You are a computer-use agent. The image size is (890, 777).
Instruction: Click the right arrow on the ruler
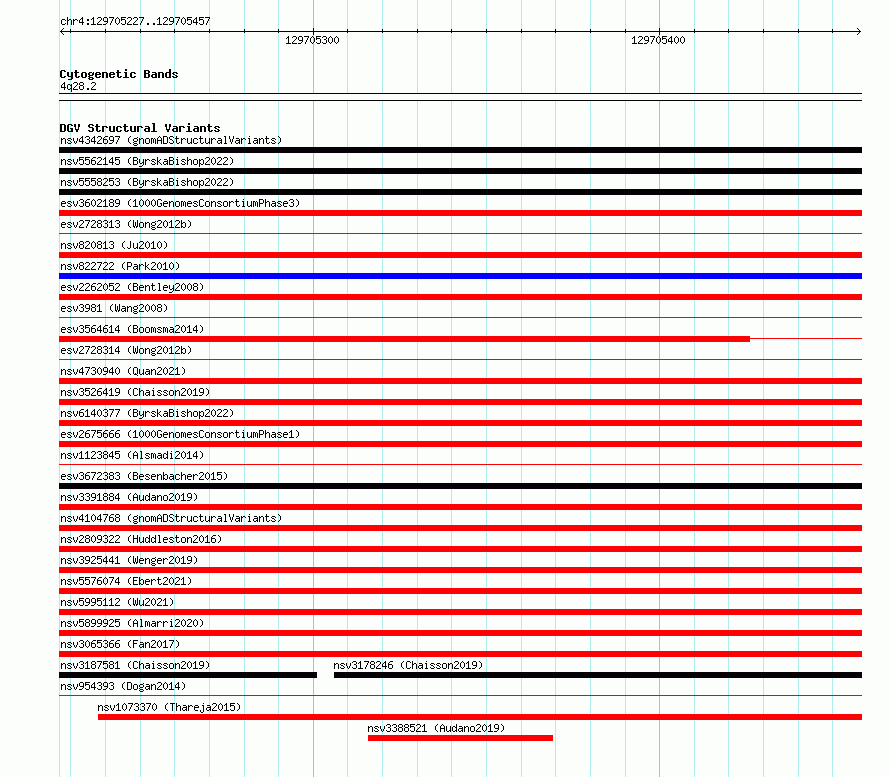point(858,31)
